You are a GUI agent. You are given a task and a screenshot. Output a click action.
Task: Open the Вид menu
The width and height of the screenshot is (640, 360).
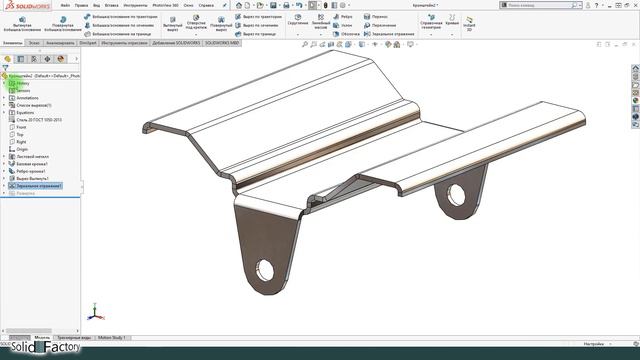coord(96,6)
